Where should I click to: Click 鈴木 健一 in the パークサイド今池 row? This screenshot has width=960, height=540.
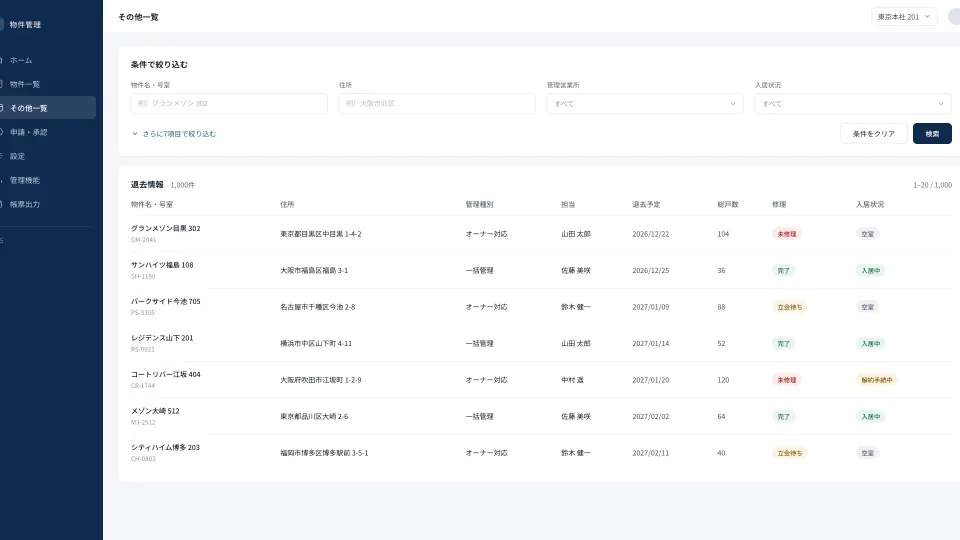(x=576, y=307)
